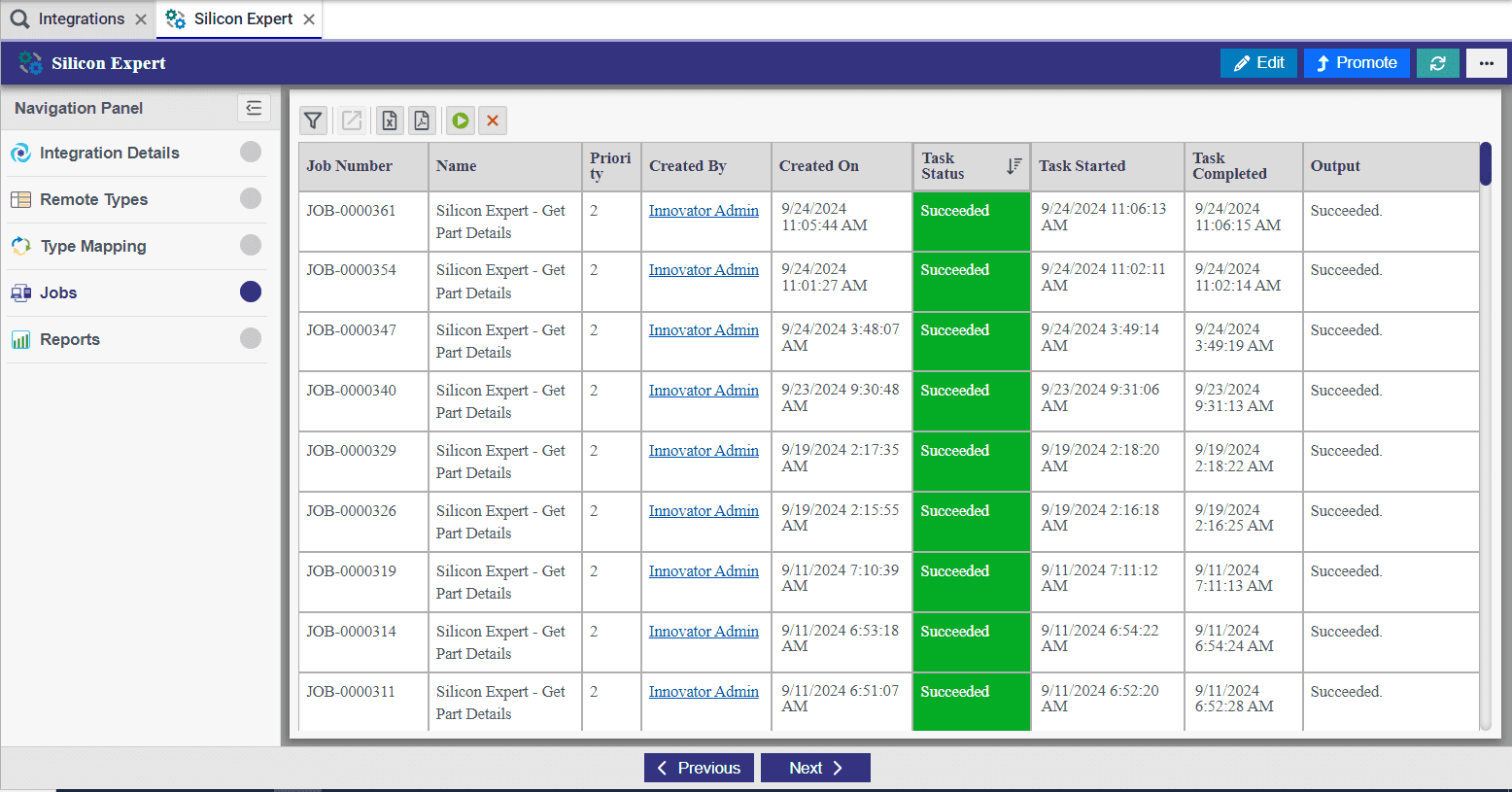Click the Silicon Expert gear logo in header
1512x792 pixels.
click(30, 63)
